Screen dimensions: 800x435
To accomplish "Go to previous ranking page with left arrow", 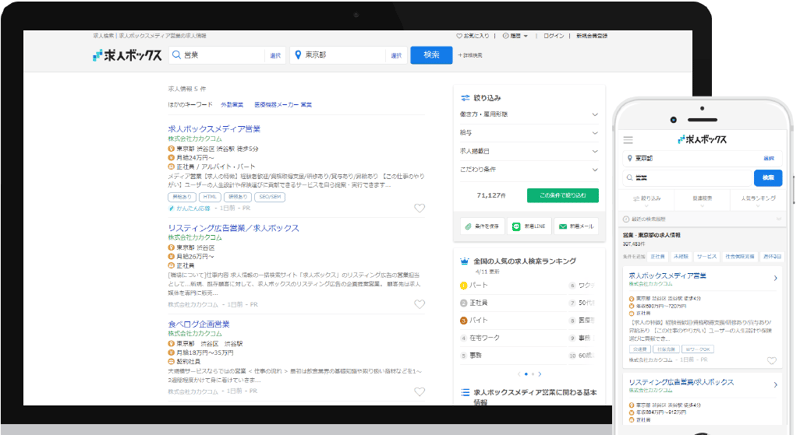I will [519, 374].
